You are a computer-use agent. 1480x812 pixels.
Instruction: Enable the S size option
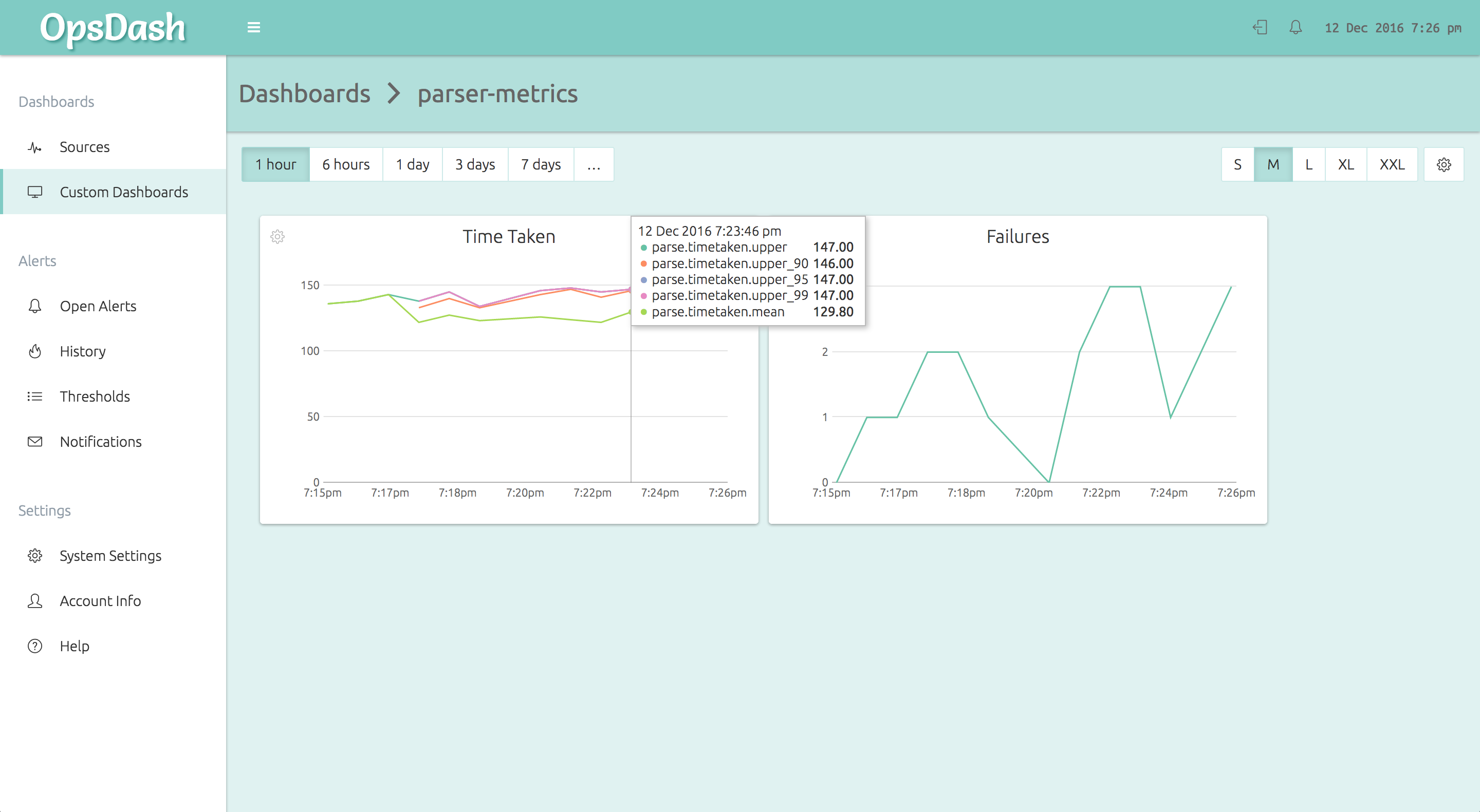tap(1237, 164)
